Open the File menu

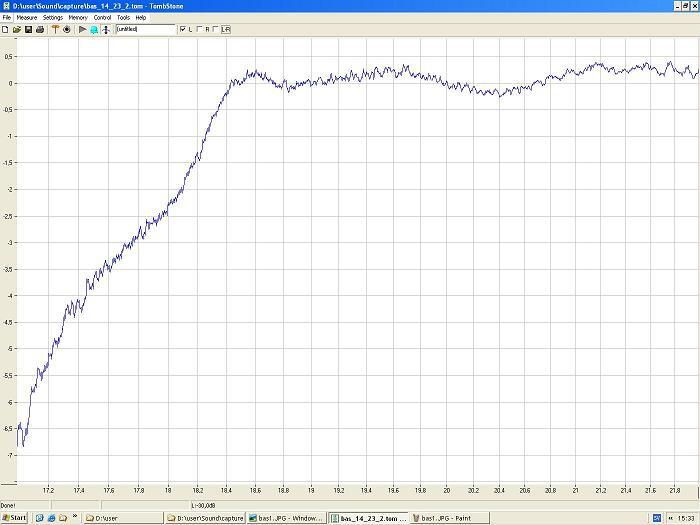[7, 17]
